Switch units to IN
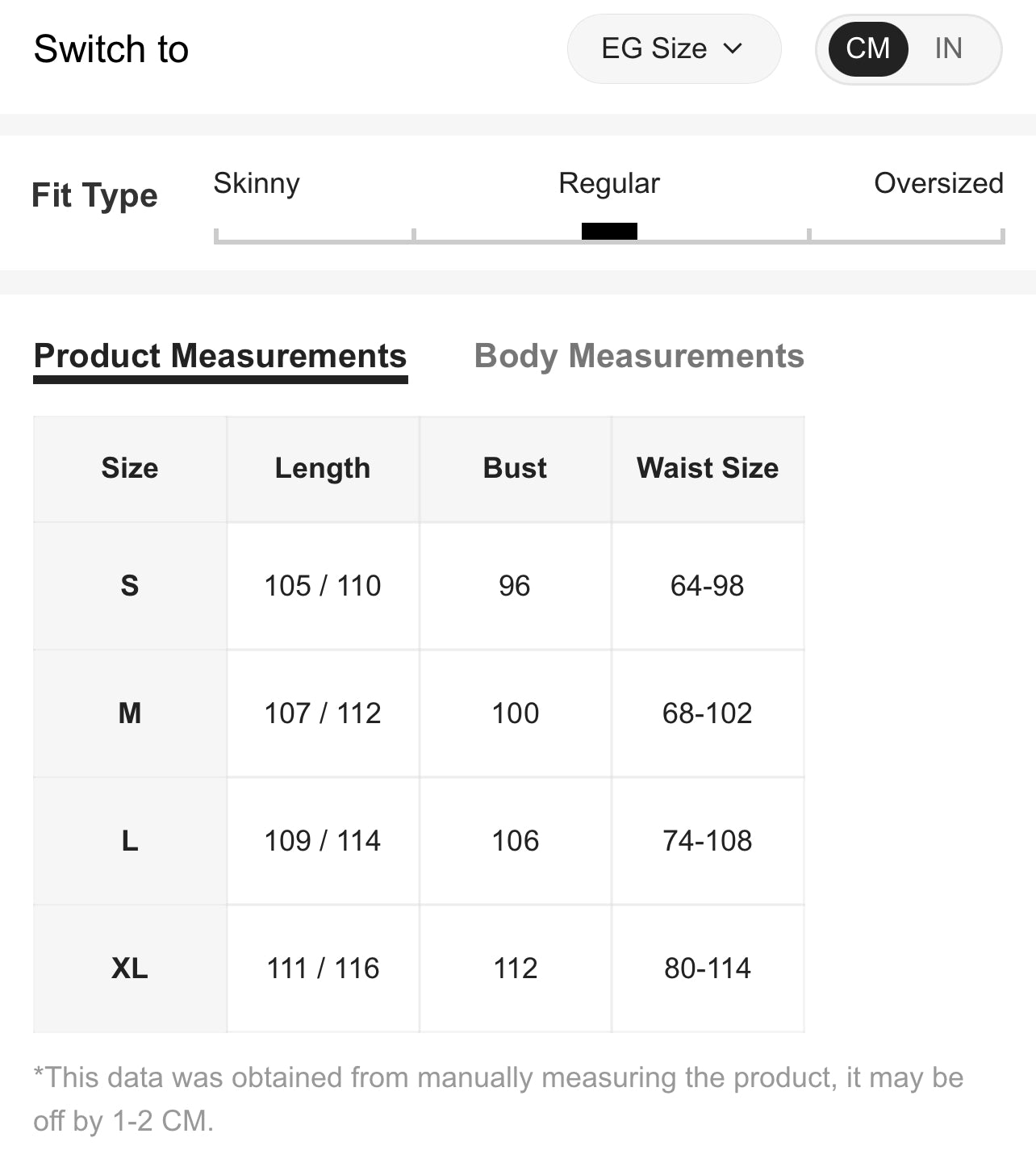 click(948, 48)
